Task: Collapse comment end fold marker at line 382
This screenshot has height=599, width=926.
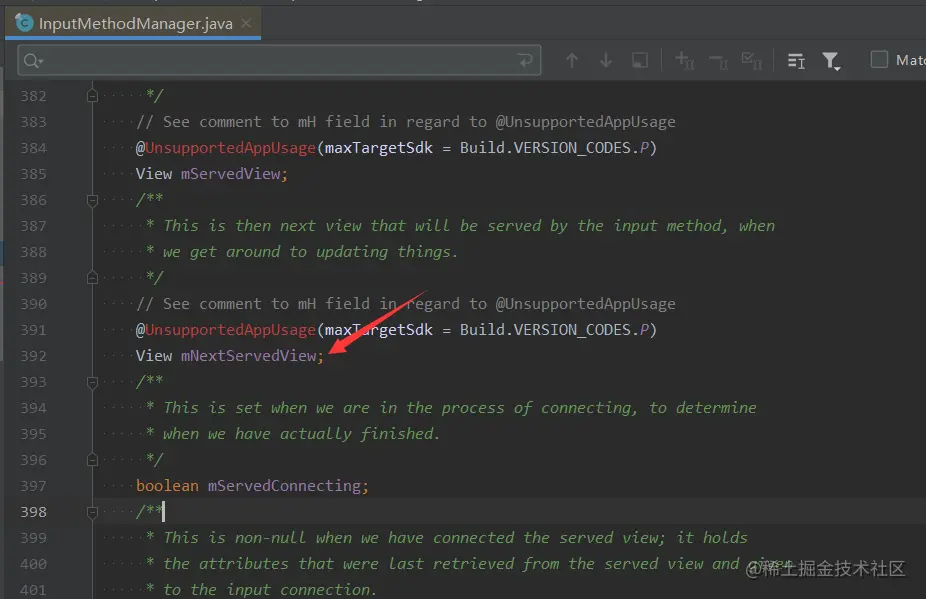Action: coord(92,96)
